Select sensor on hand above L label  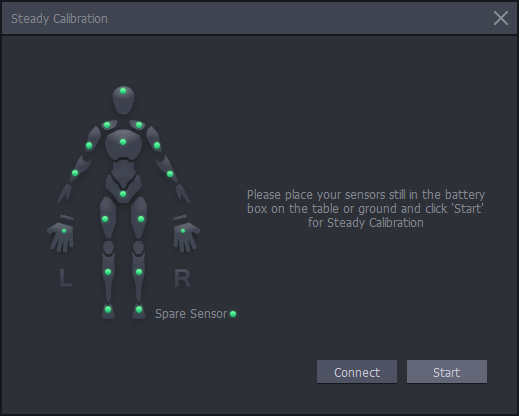64,231
